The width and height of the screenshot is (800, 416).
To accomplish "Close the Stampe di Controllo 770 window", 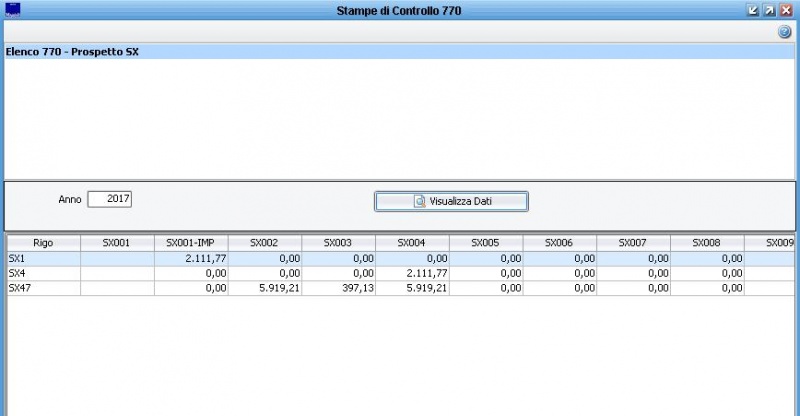I will click(x=786, y=10).
